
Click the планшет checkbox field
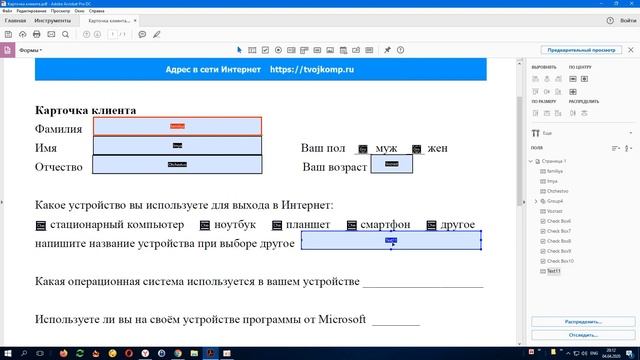click(277, 225)
